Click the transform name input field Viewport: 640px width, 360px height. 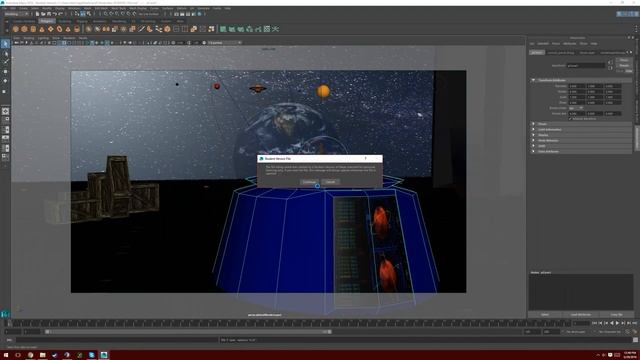click(585, 65)
